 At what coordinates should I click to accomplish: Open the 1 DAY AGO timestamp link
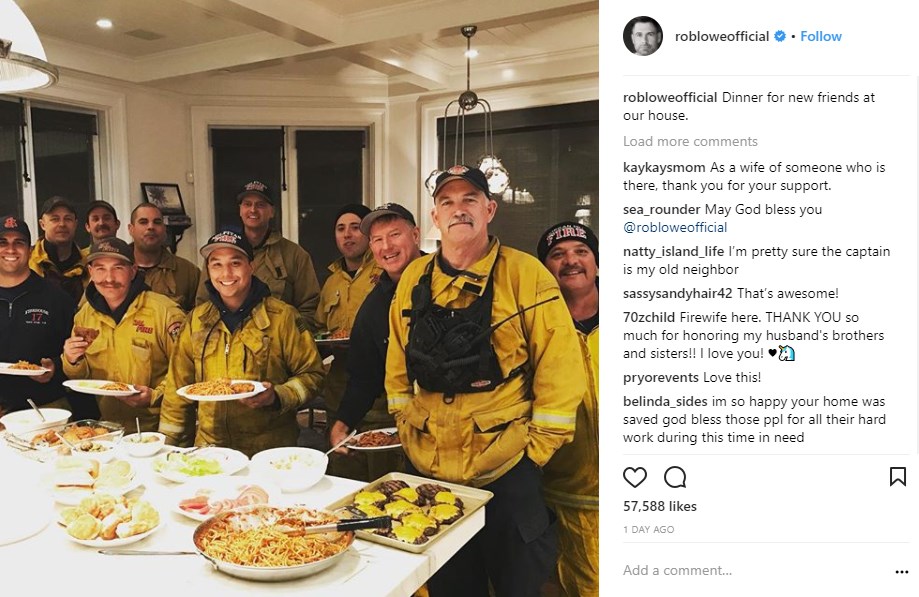(648, 530)
